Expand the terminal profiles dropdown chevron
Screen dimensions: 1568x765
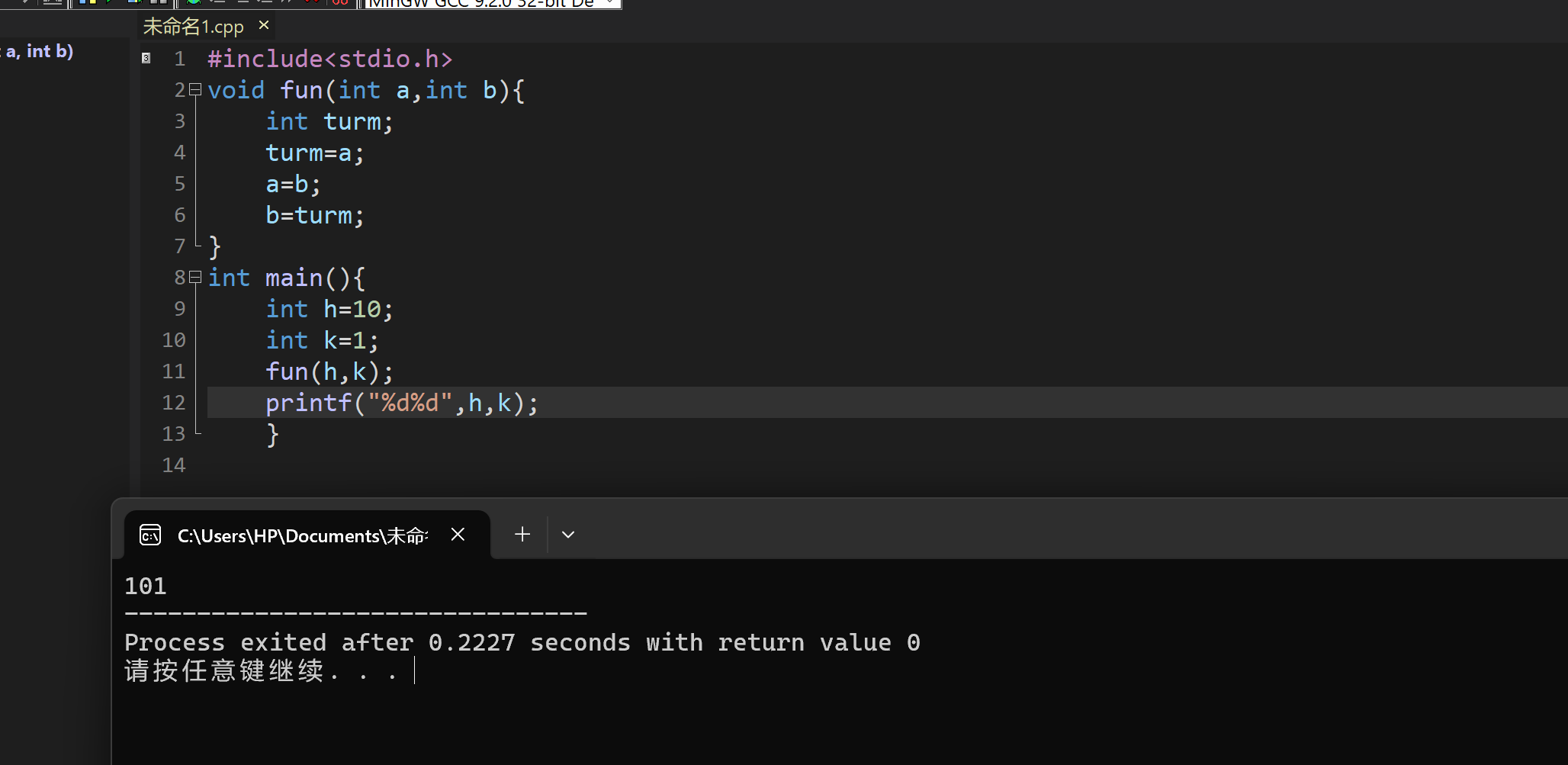pyautogui.click(x=568, y=535)
